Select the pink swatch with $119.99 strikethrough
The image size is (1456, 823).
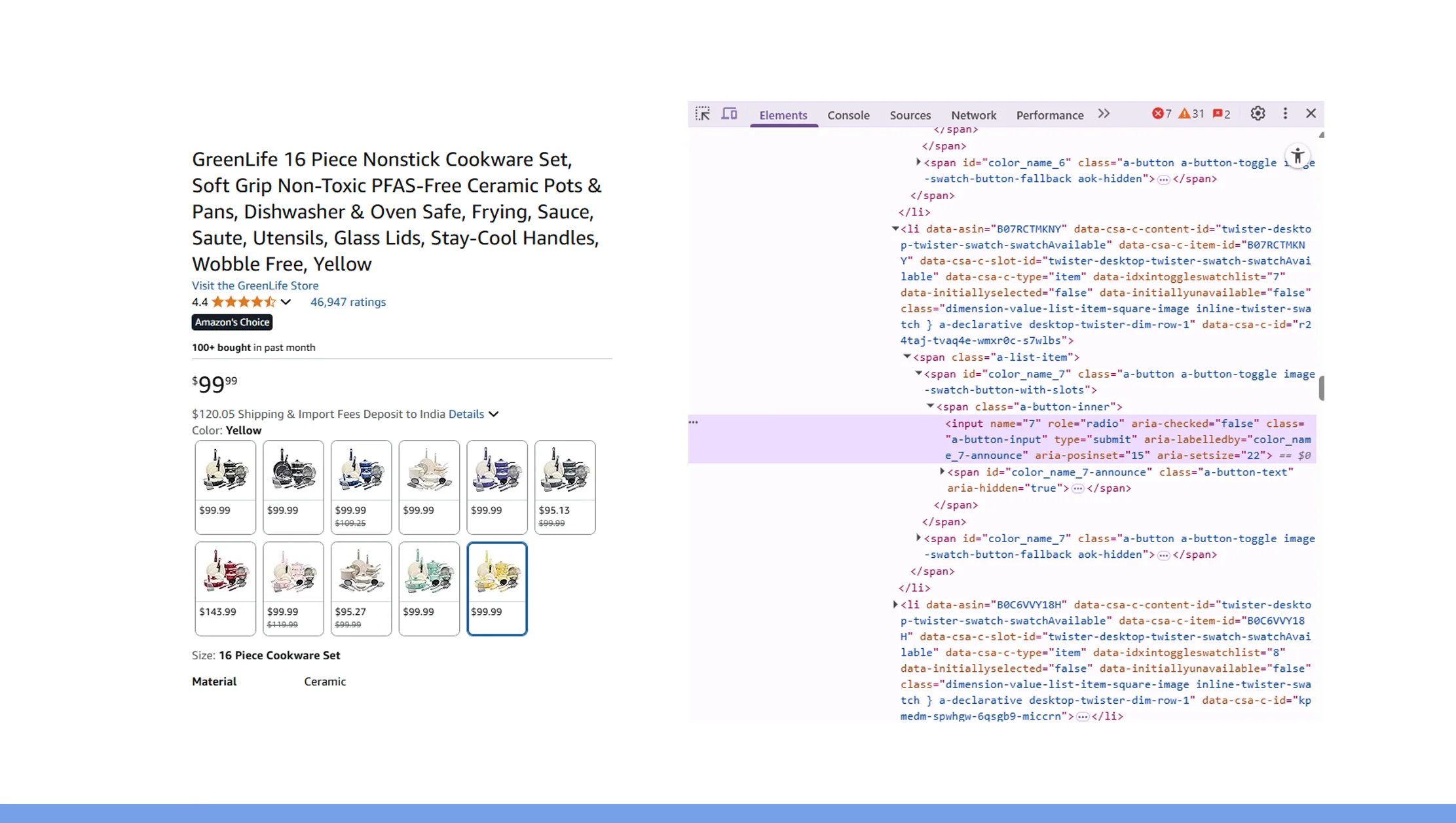pyautogui.click(x=293, y=589)
